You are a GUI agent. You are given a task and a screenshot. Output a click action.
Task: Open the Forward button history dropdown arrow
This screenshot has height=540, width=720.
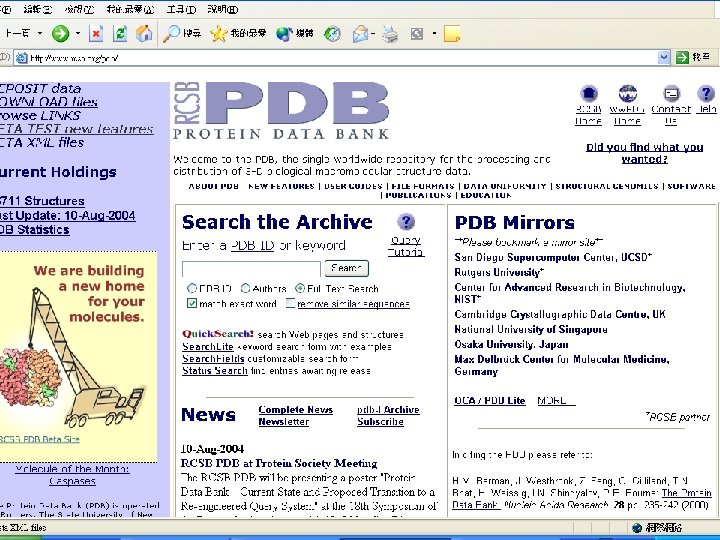tap(78, 33)
